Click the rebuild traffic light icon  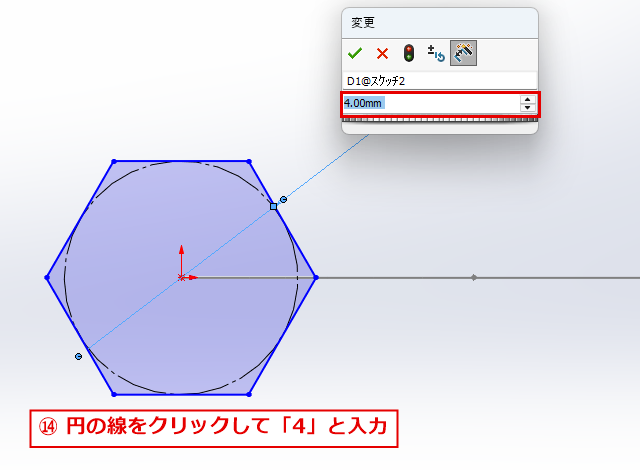409,53
